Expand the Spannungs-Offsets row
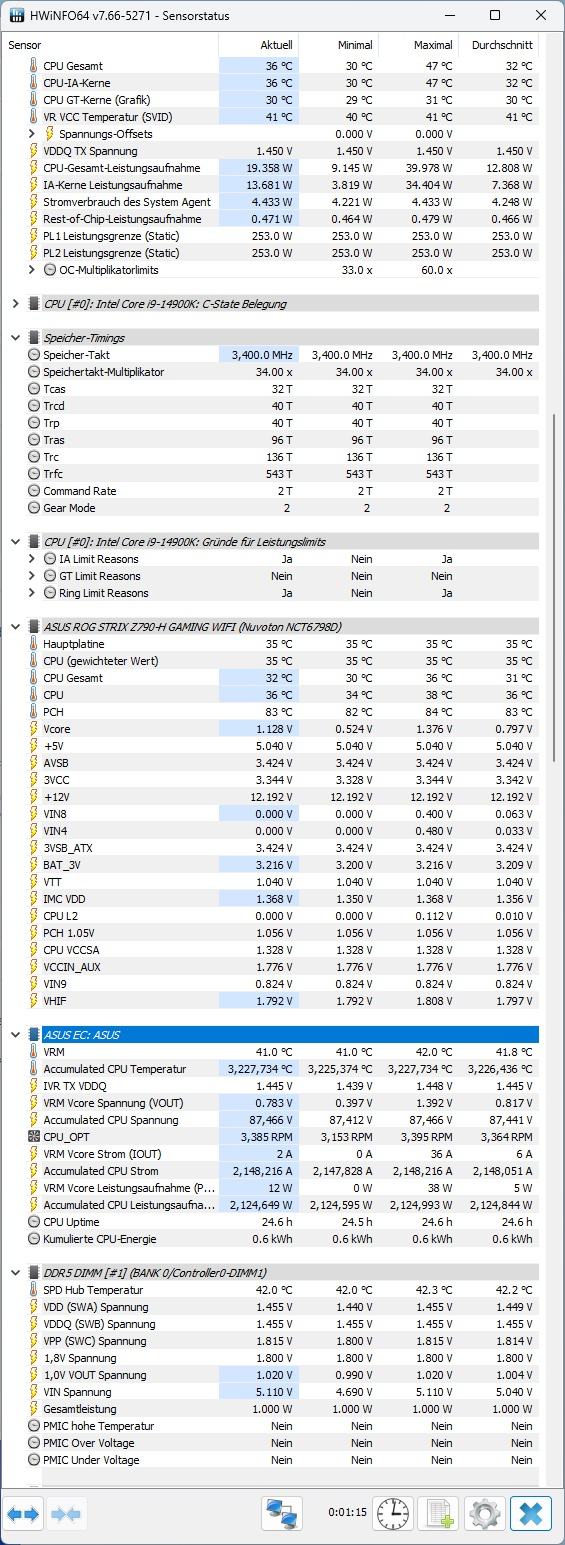Screen dimensions: 565x1545 (32, 134)
